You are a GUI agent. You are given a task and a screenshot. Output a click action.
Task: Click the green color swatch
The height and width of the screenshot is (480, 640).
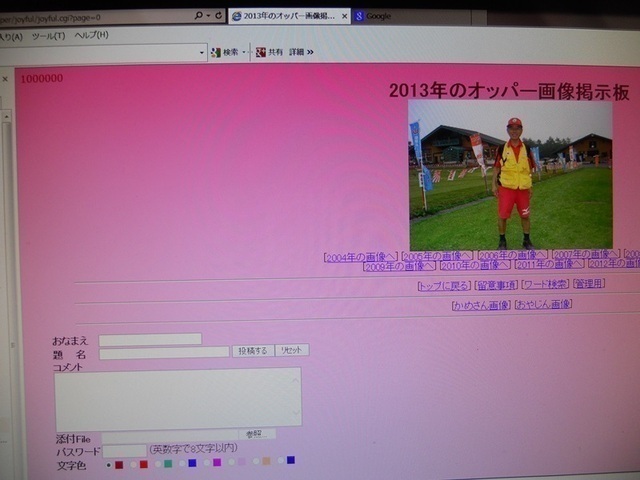(168, 464)
